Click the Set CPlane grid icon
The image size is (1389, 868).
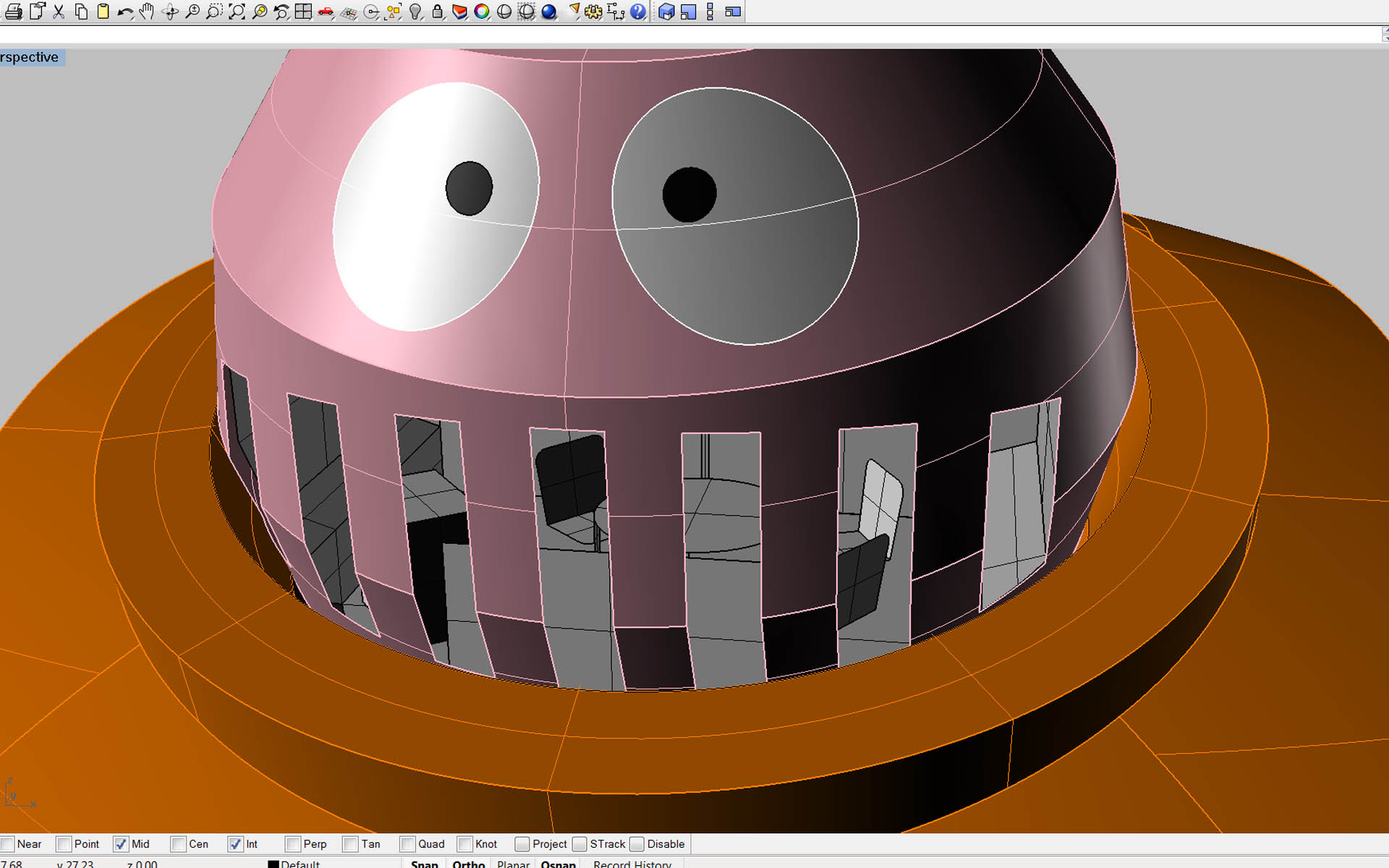point(349,12)
